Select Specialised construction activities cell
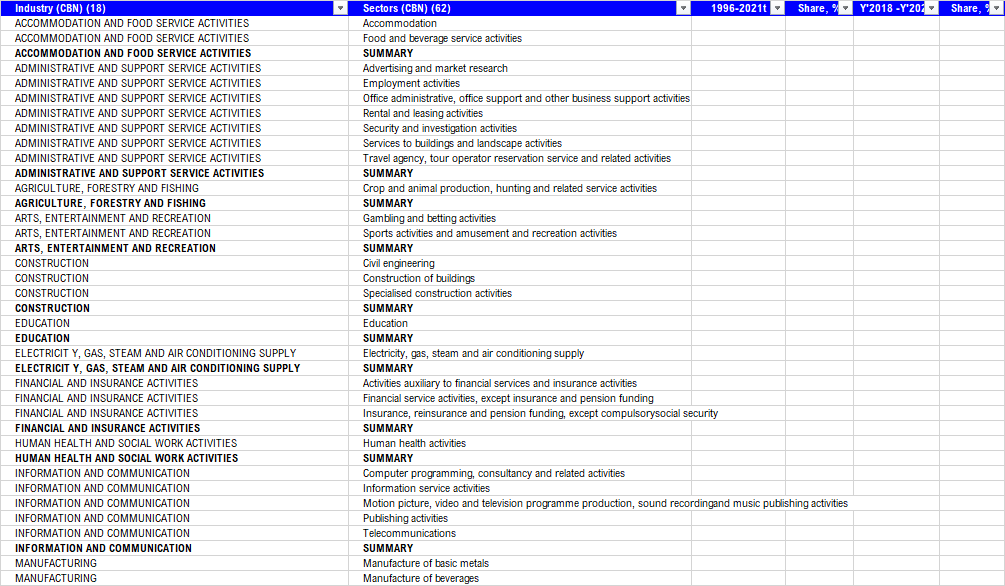The image size is (1005, 586). [520, 293]
